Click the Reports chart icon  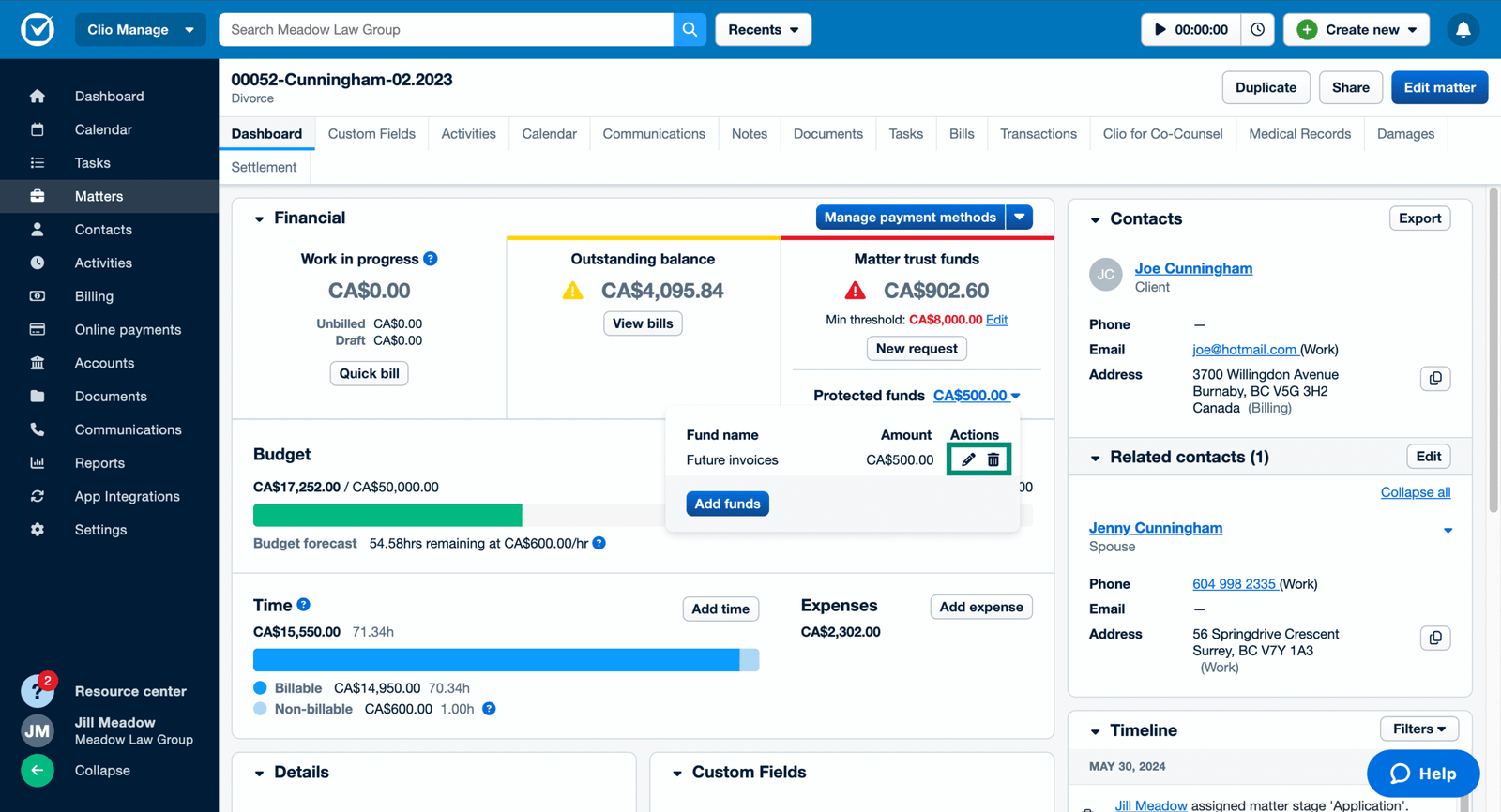point(38,462)
